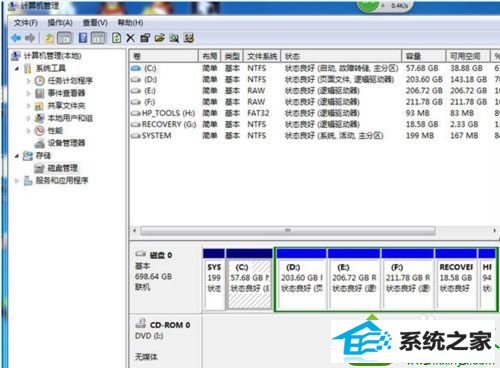Open the 文件(F) menu

click(x=26, y=23)
